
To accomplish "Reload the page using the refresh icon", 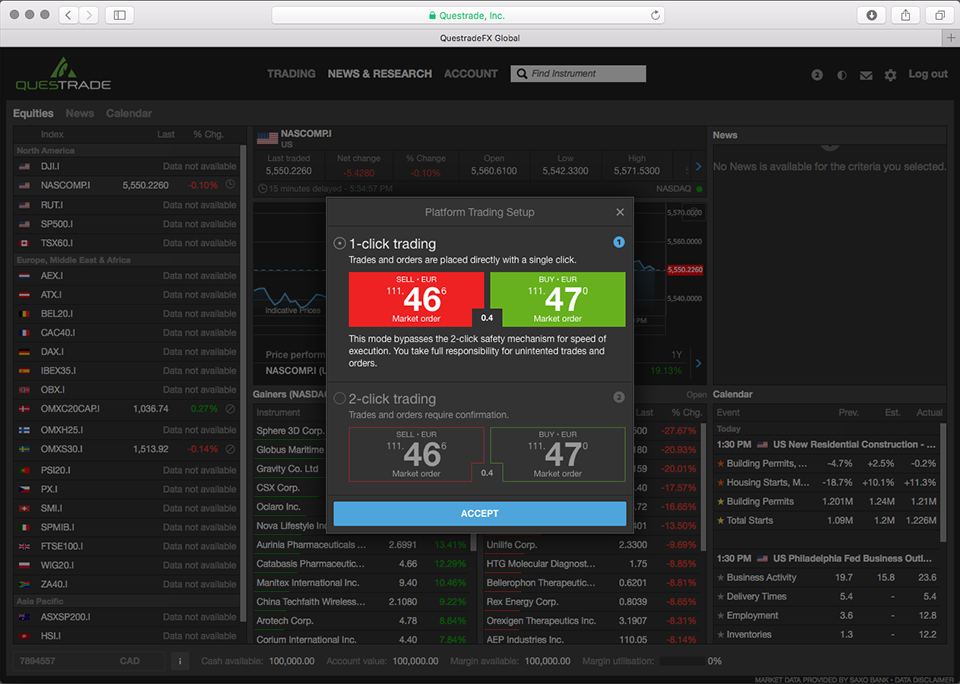I will coord(655,15).
